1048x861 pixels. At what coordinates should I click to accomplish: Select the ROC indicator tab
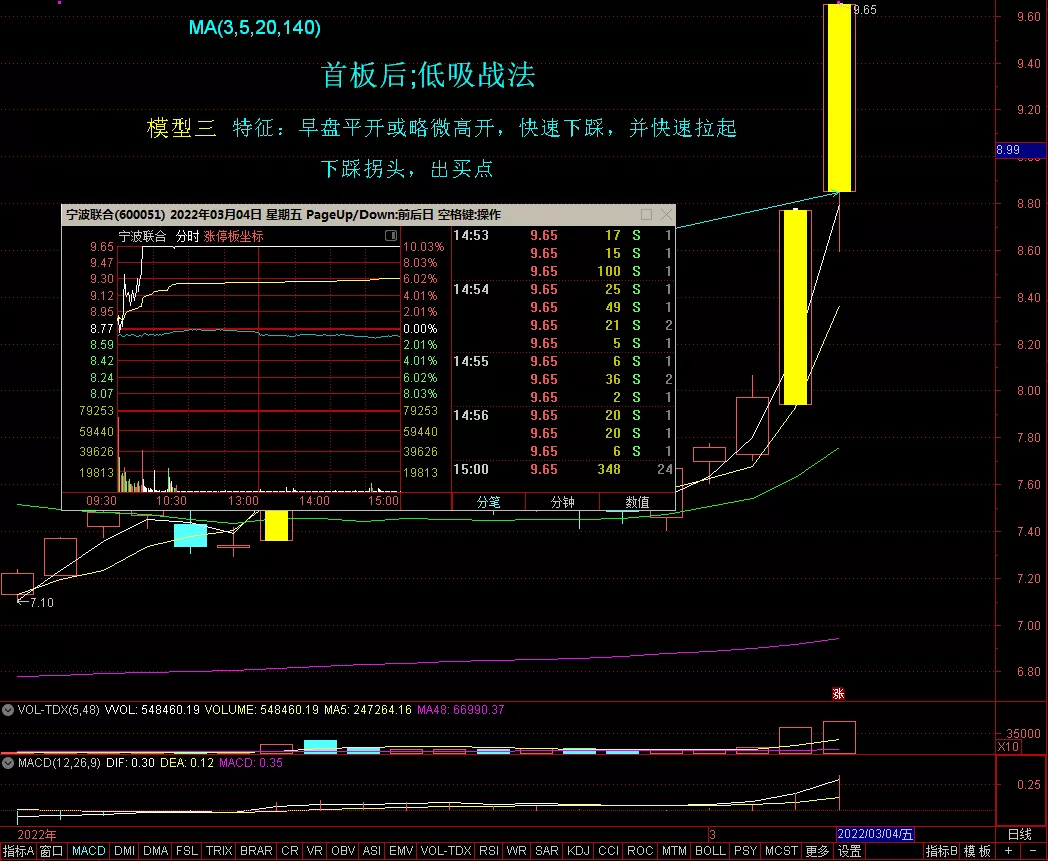point(640,851)
